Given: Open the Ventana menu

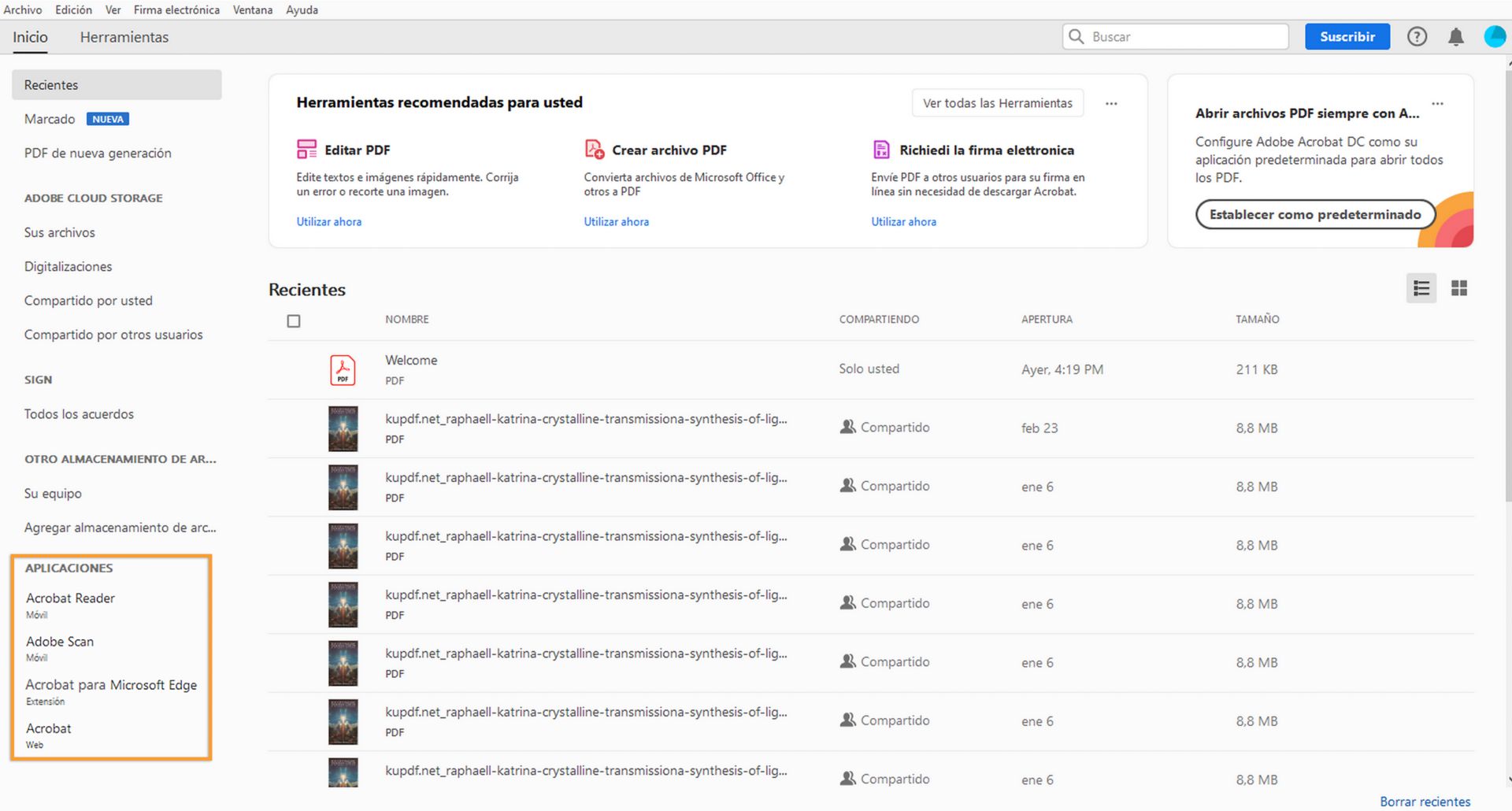Looking at the screenshot, I should 253,10.
